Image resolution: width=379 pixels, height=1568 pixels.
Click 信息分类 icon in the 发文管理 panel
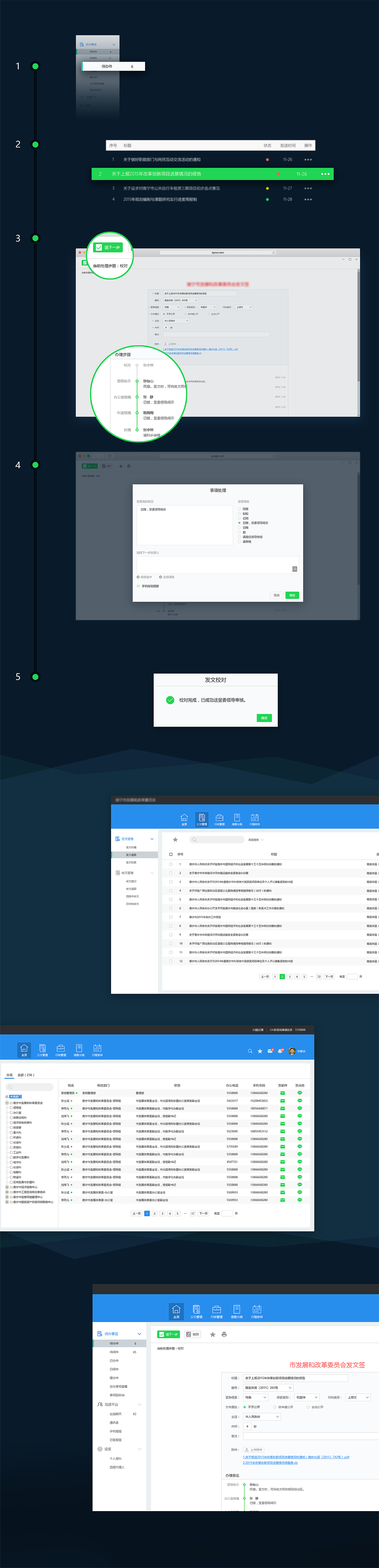pyautogui.click(x=237, y=819)
